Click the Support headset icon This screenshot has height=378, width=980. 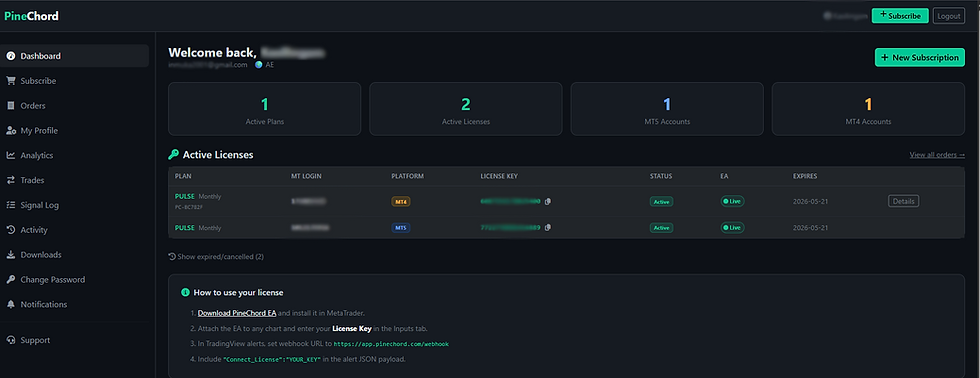tap(11, 340)
